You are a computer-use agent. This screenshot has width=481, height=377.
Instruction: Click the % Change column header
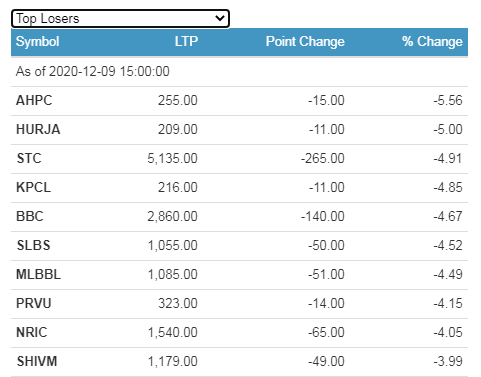click(x=432, y=42)
